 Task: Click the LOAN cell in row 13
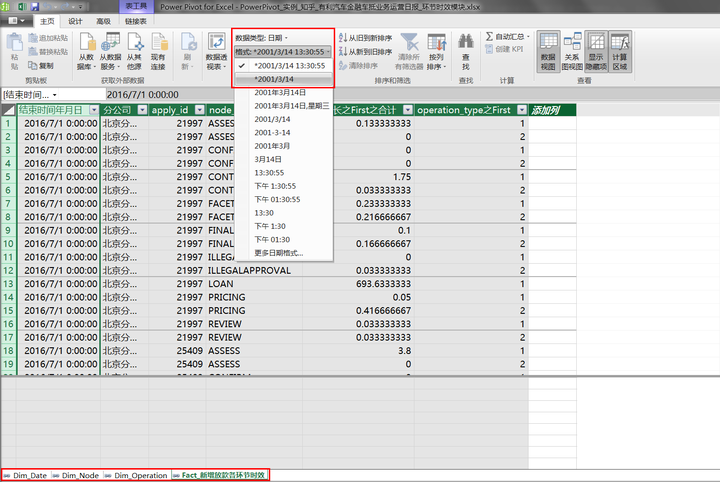(255, 284)
